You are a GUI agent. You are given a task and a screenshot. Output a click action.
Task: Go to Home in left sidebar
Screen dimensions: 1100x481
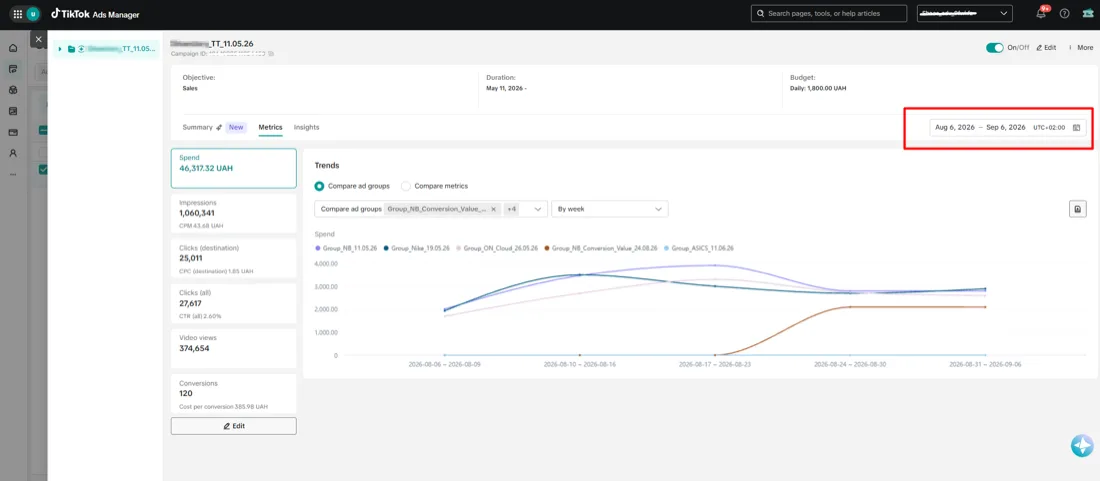coord(13,48)
